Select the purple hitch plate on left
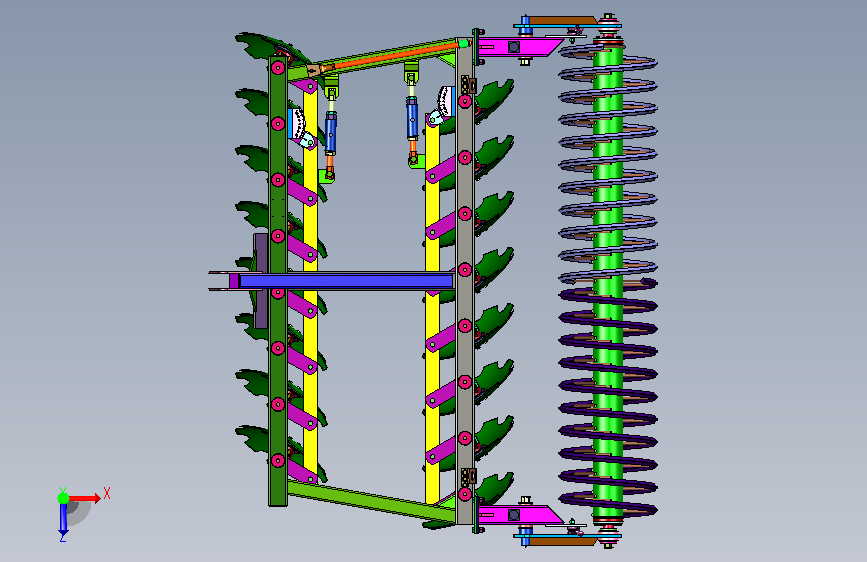This screenshot has height=562, width=867. coord(260,281)
